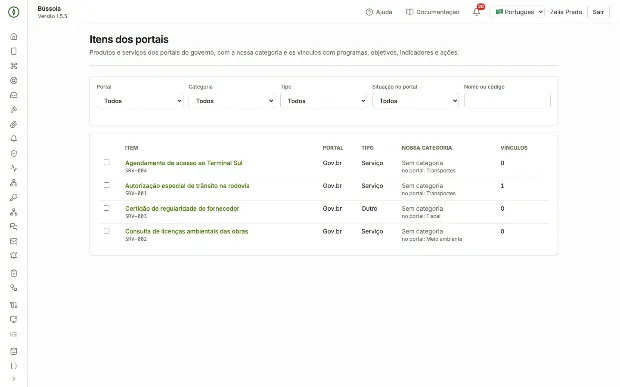620x387 pixels.
Task: Click the PORTAL column header
Action: coord(333,148)
